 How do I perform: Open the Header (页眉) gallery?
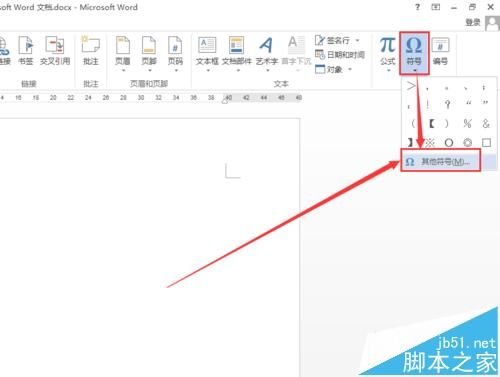[123, 53]
